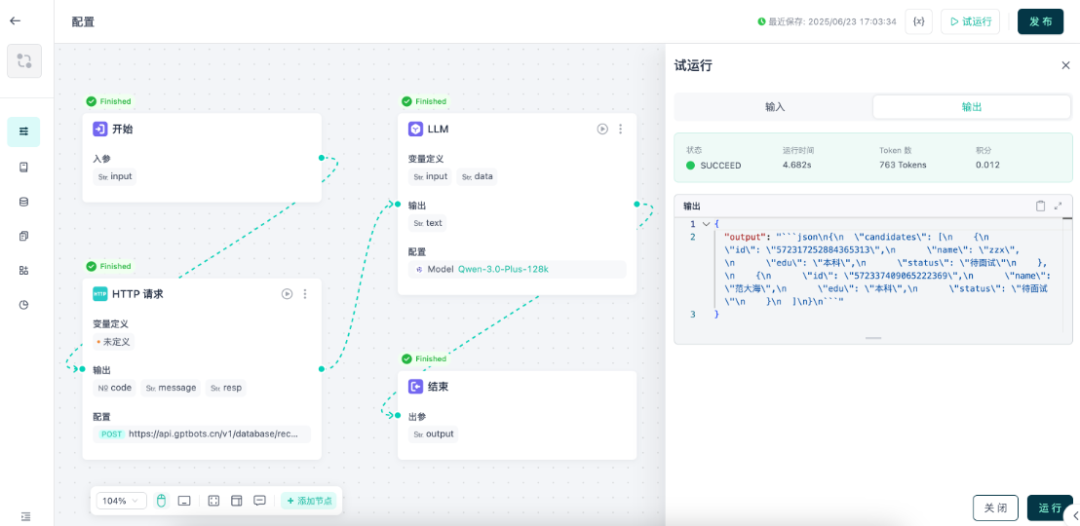The height and width of the screenshot is (526, 1080).
Task: Select the configuration sliders icon in the sidebar
Action: click(x=23, y=132)
